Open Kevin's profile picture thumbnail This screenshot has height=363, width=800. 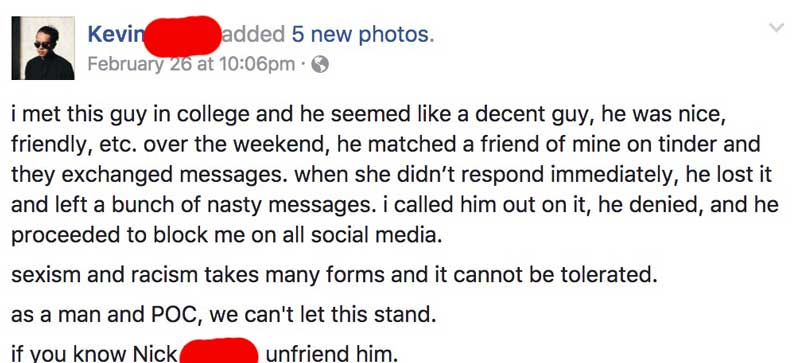(43, 48)
